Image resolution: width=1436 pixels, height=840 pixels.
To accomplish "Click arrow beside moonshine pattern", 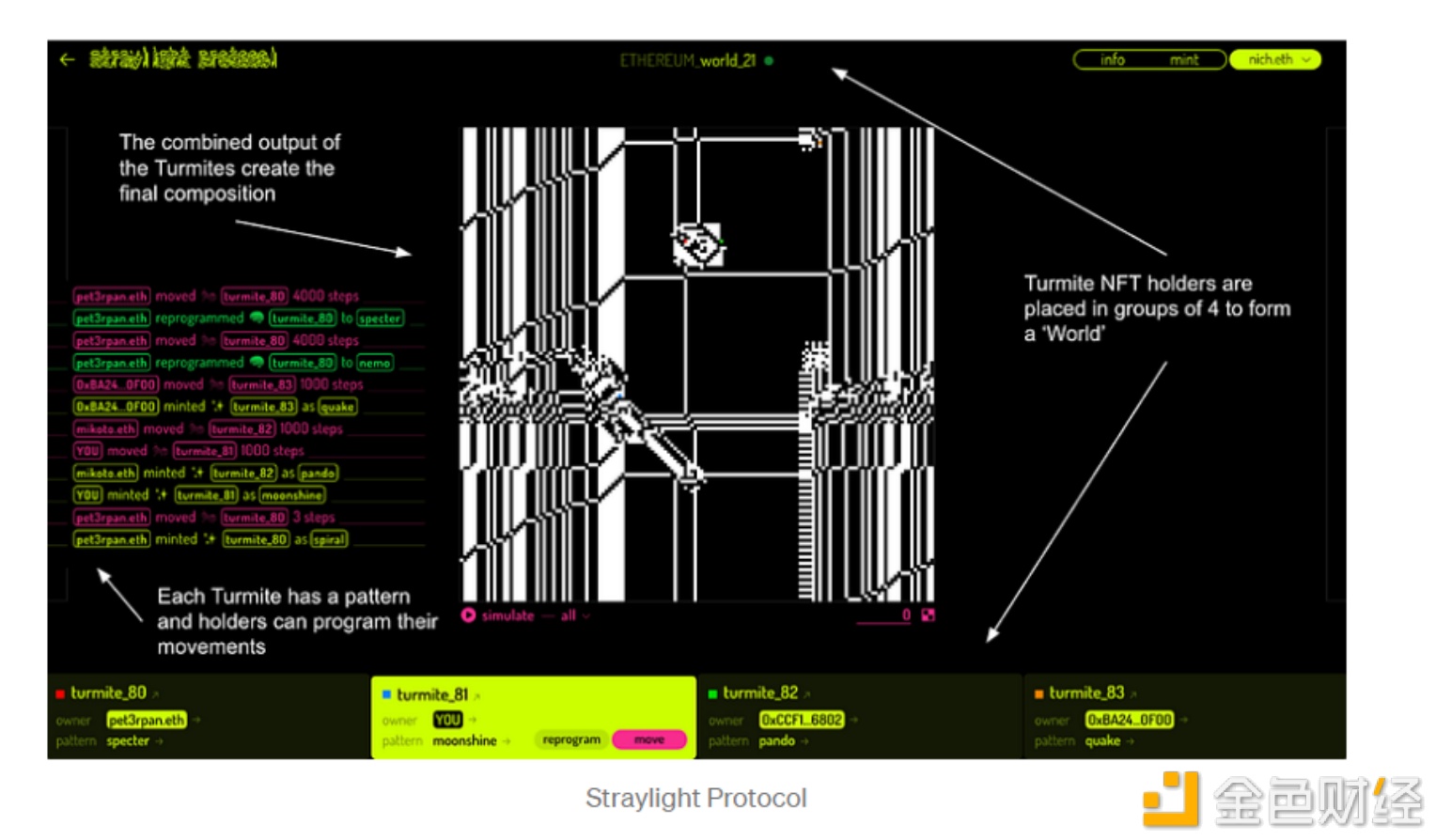I will (x=507, y=741).
